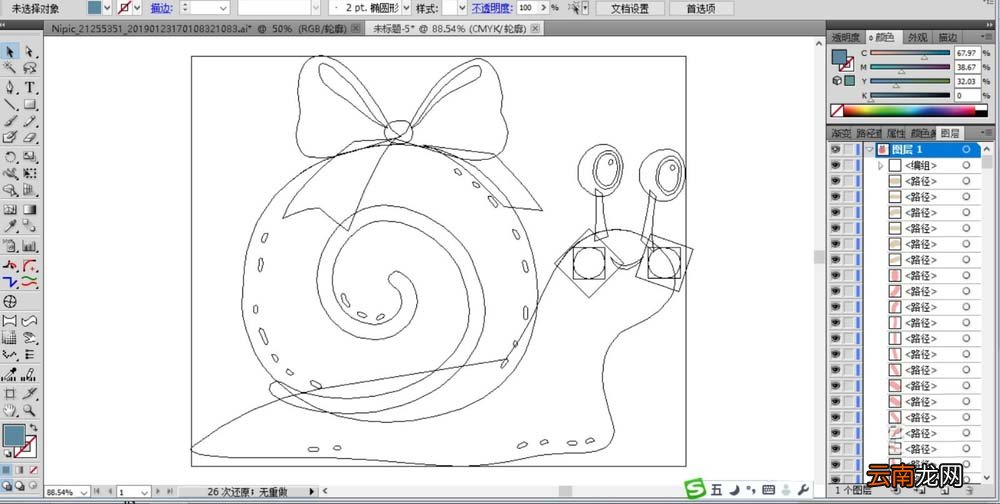Expand the 编组 group in layers panel
Viewport: 1000px width, 504px height.
(x=881, y=165)
